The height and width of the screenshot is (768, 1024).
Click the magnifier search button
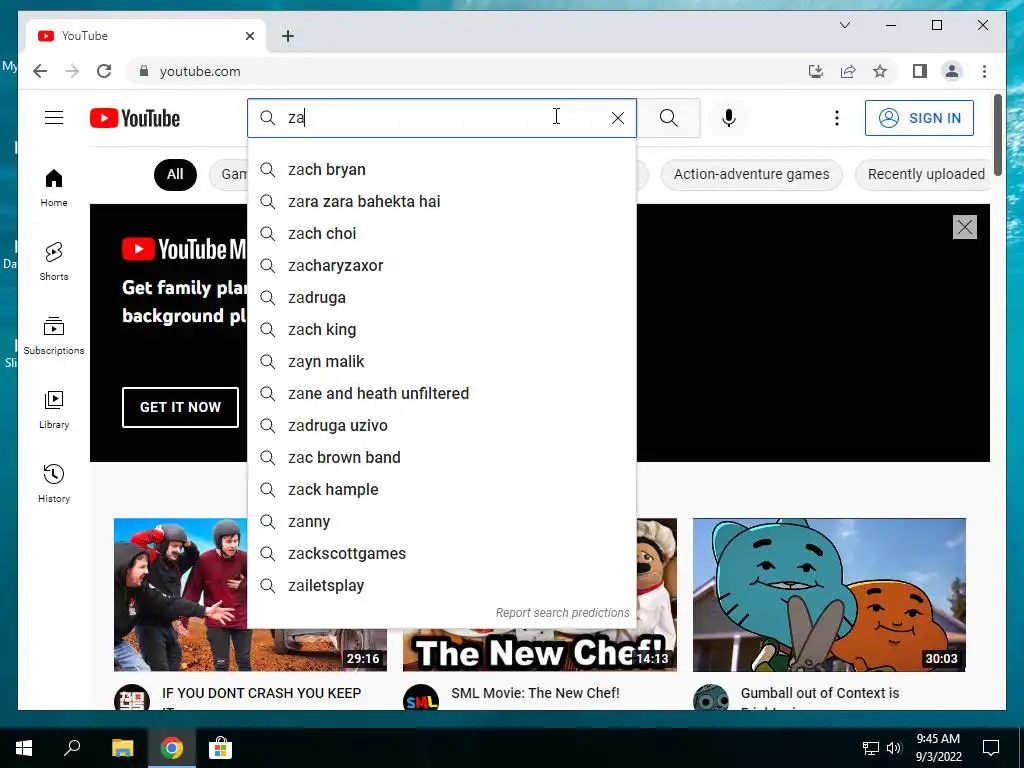coord(669,118)
